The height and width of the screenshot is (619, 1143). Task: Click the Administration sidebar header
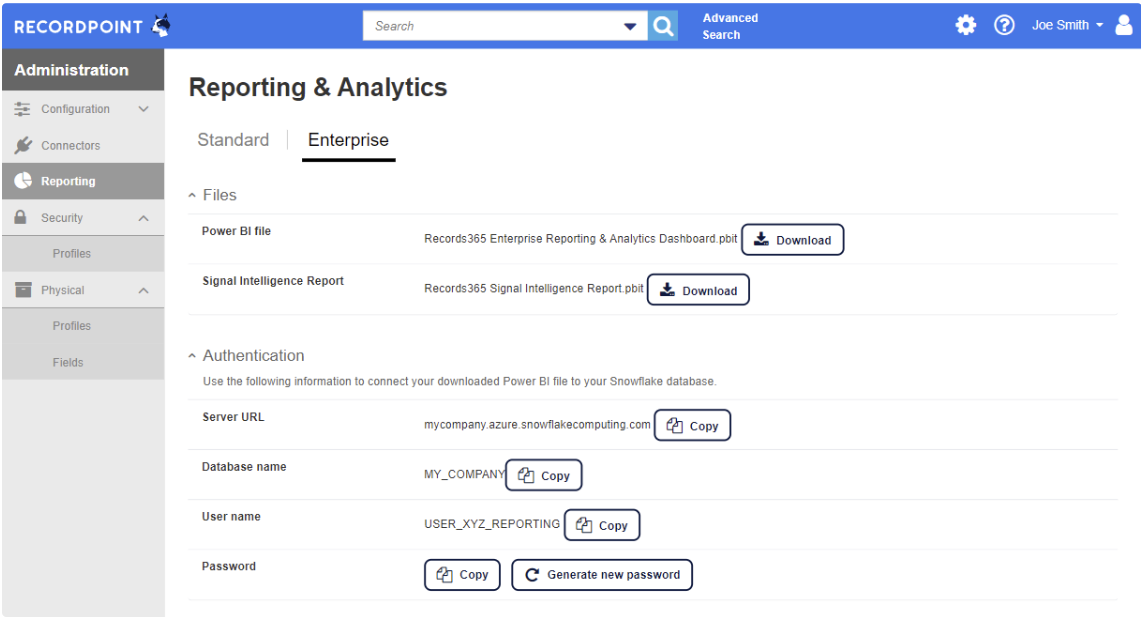pos(83,70)
